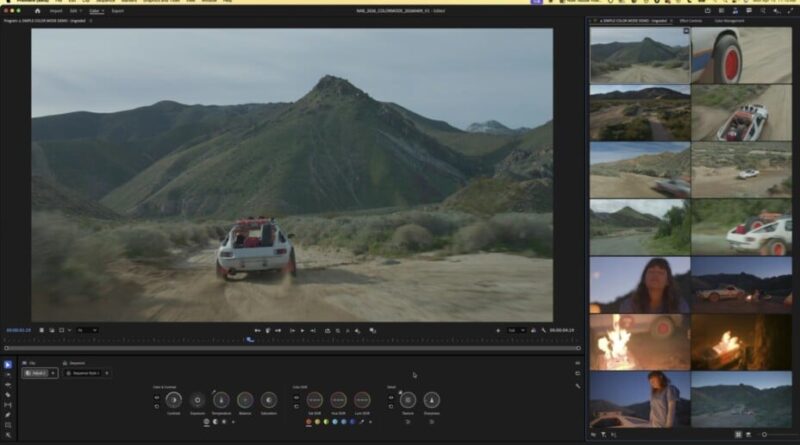
Task: Open the Full playback resolution dropdown
Action: tap(515, 331)
